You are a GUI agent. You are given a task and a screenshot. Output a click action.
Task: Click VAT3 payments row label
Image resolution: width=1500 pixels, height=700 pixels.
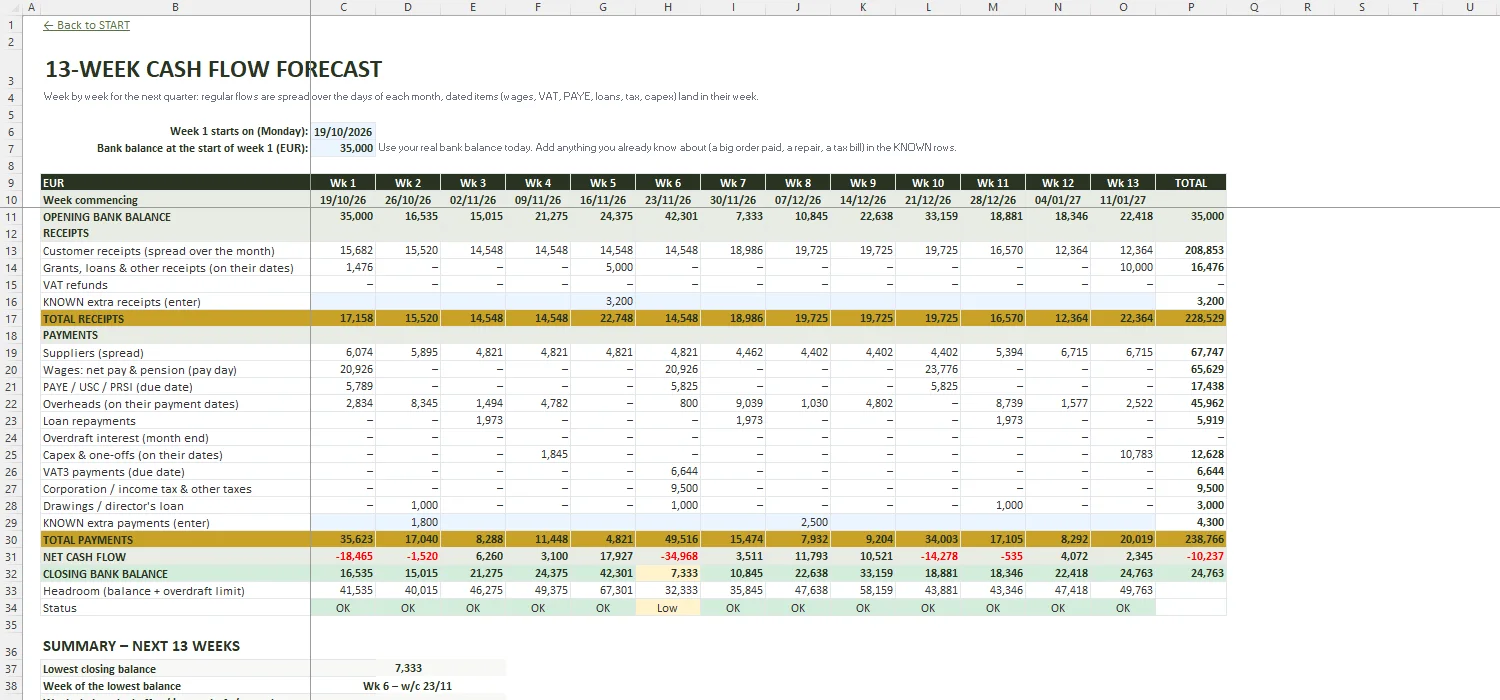114,472
